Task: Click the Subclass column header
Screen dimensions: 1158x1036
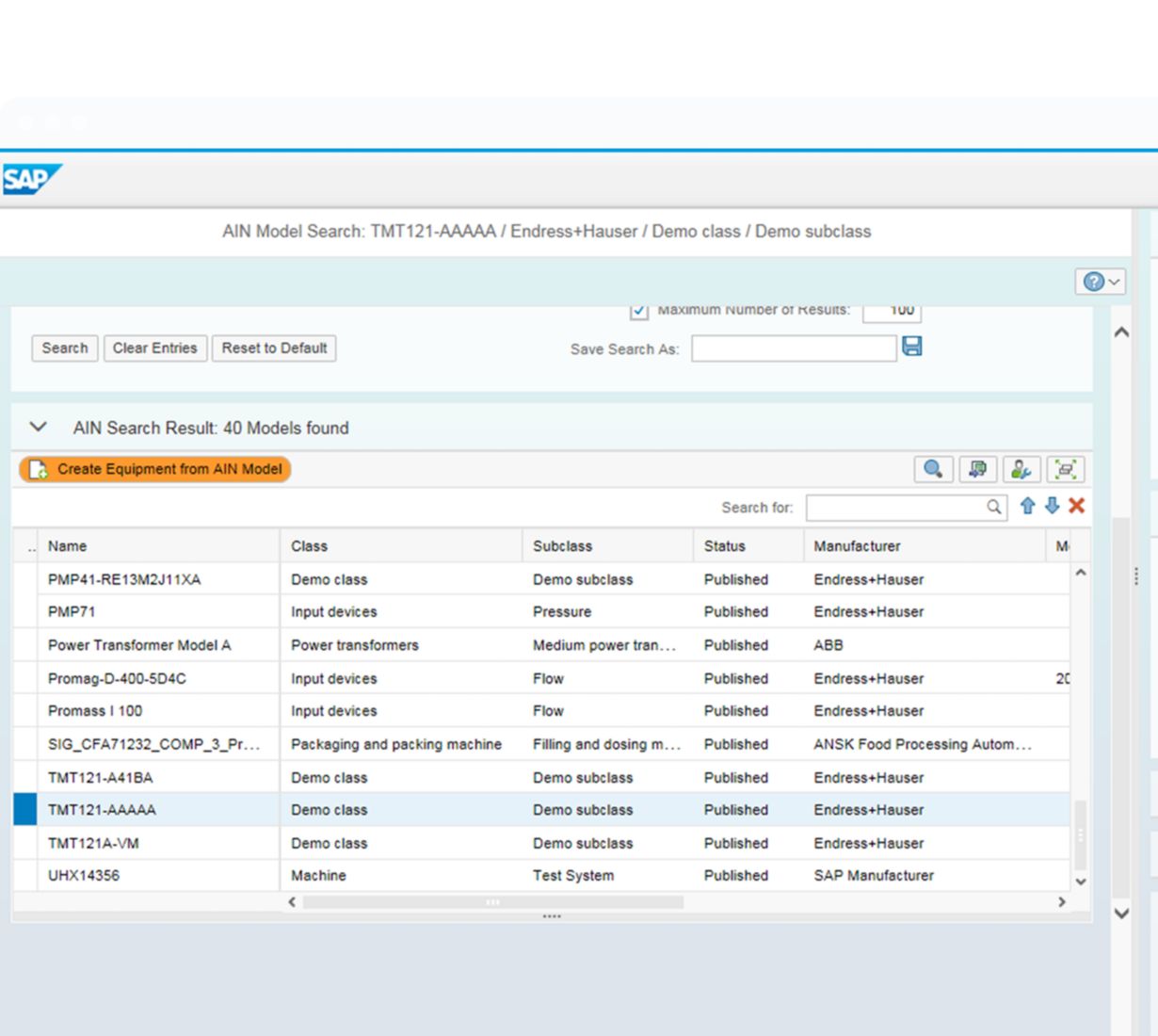Action: tap(562, 546)
